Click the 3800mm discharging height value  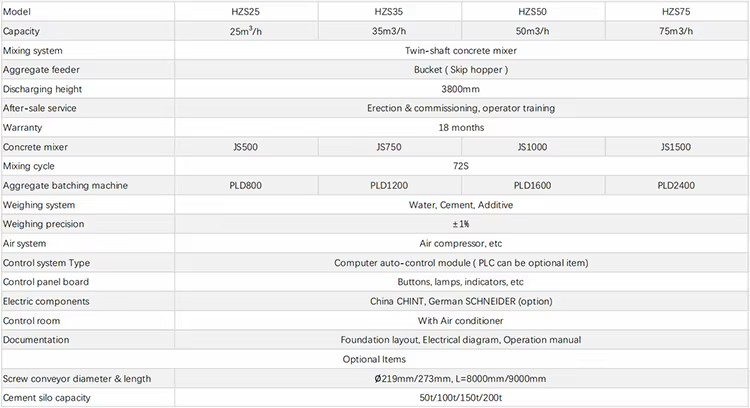point(461,89)
